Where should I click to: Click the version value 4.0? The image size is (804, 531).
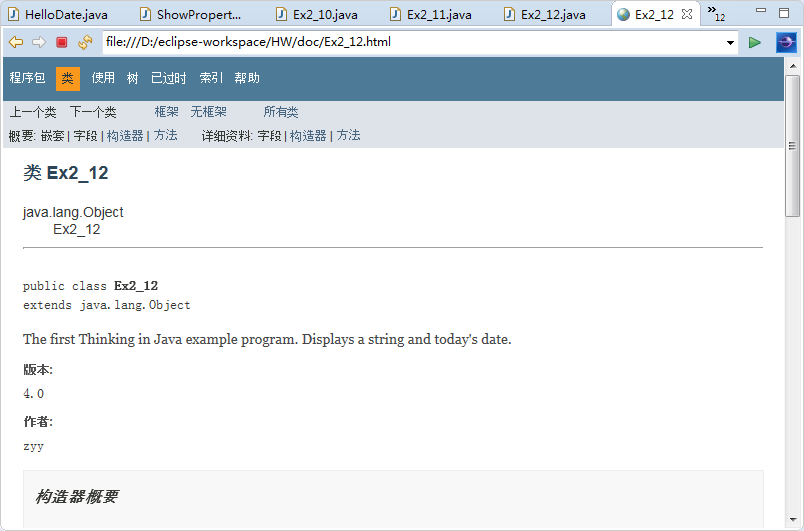(33, 394)
